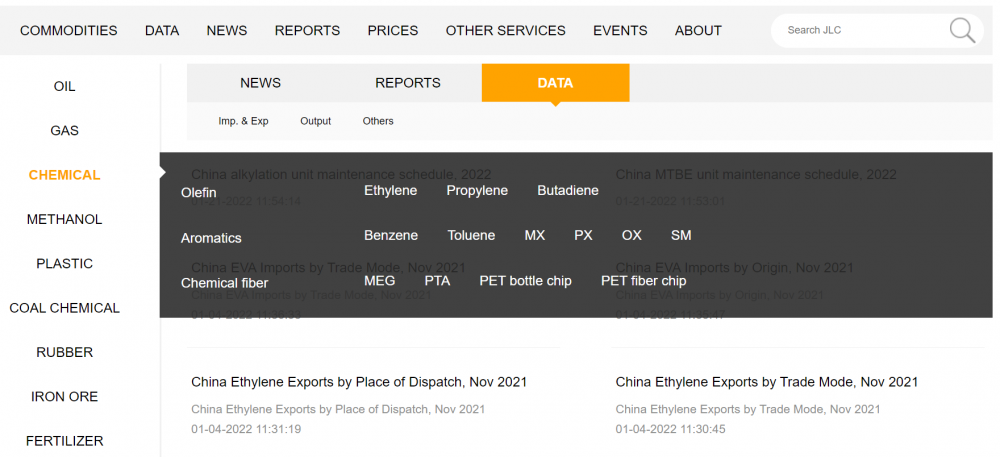Image resolution: width=1000 pixels, height=457 pixels.
Task: Select METHANOL in the sidebar
Action: [64, 219]
